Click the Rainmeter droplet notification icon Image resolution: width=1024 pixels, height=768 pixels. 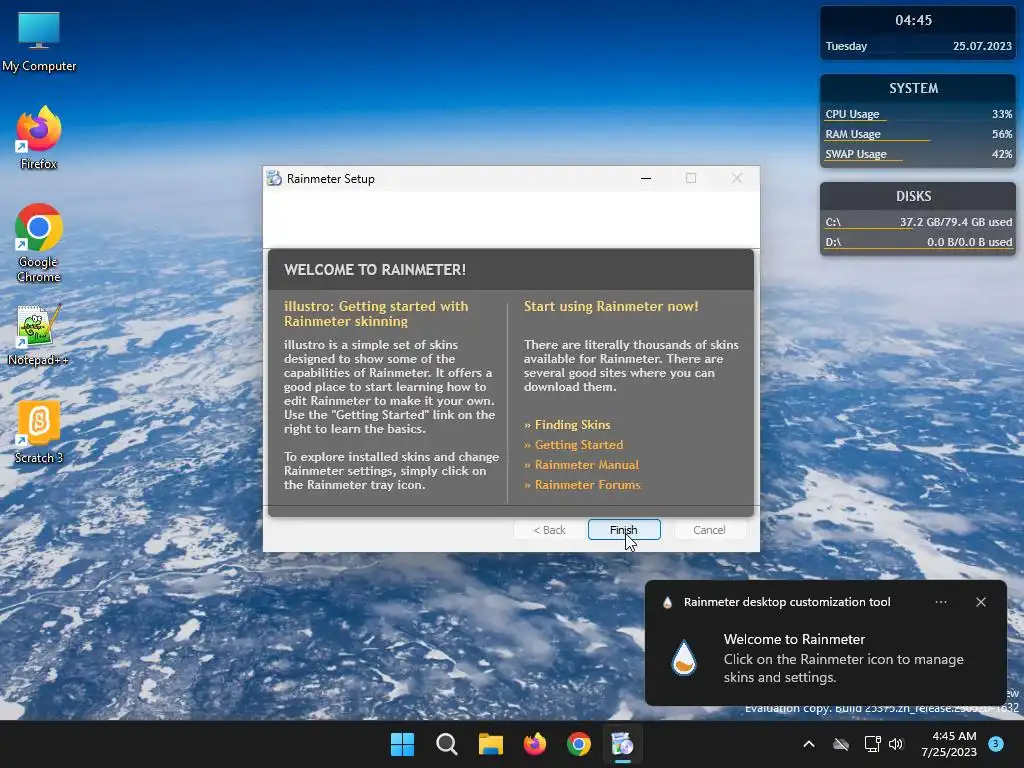click(x=684, y=658)
